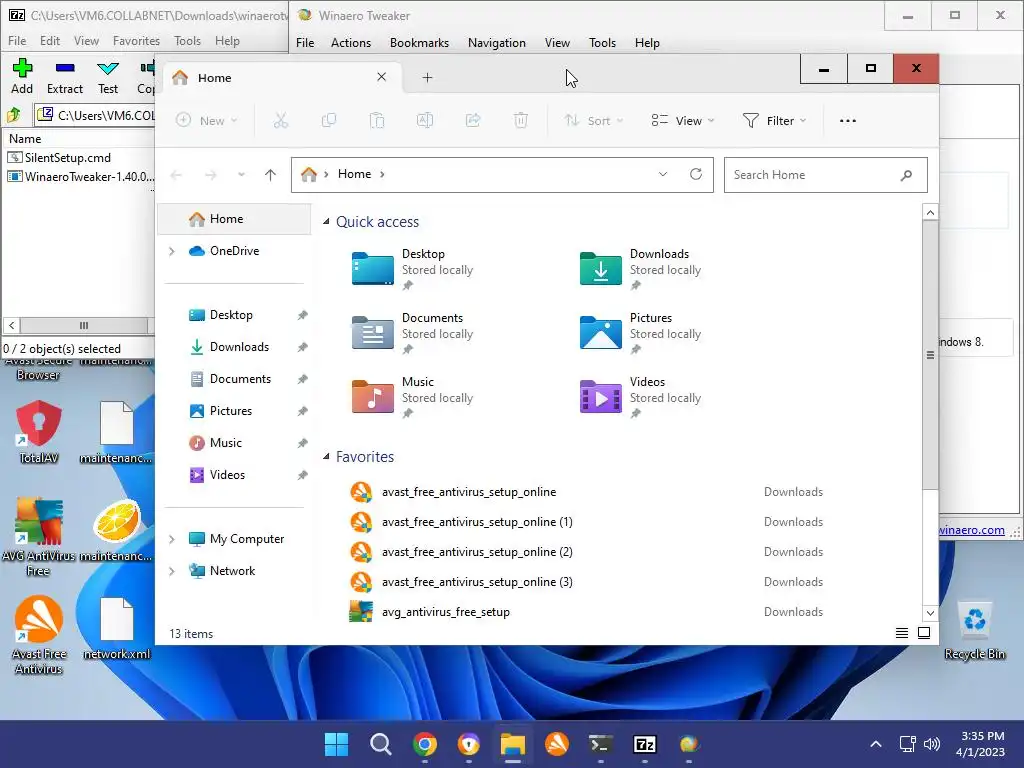This screenshot has width=1024, height=768.
Task: Expand My Computer in navigation pane
Action: tap(172, 539)
